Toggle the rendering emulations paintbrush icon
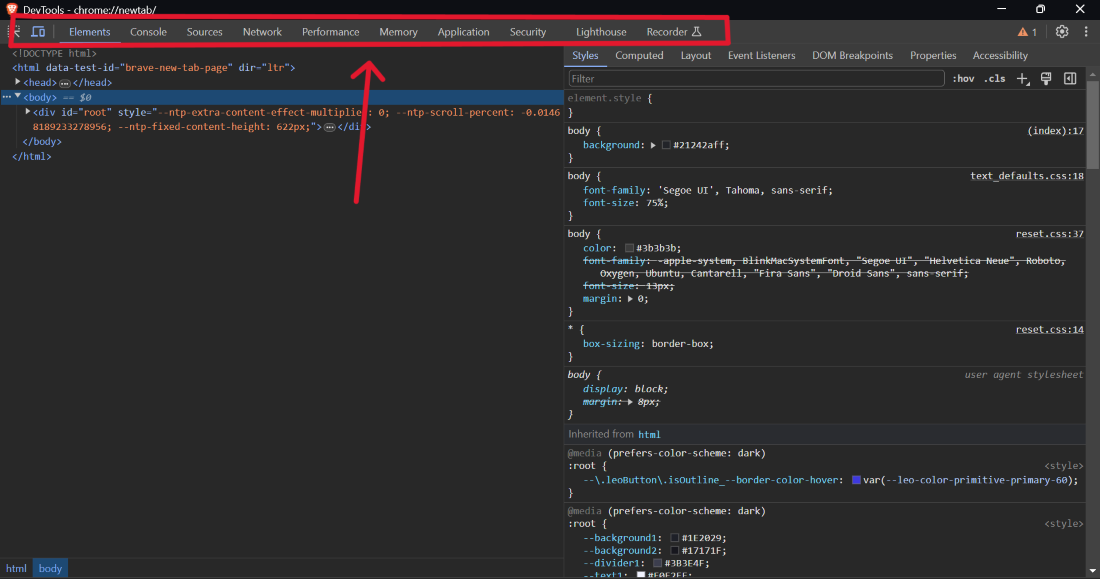The image size is (1100, 579). (1046, 79)
